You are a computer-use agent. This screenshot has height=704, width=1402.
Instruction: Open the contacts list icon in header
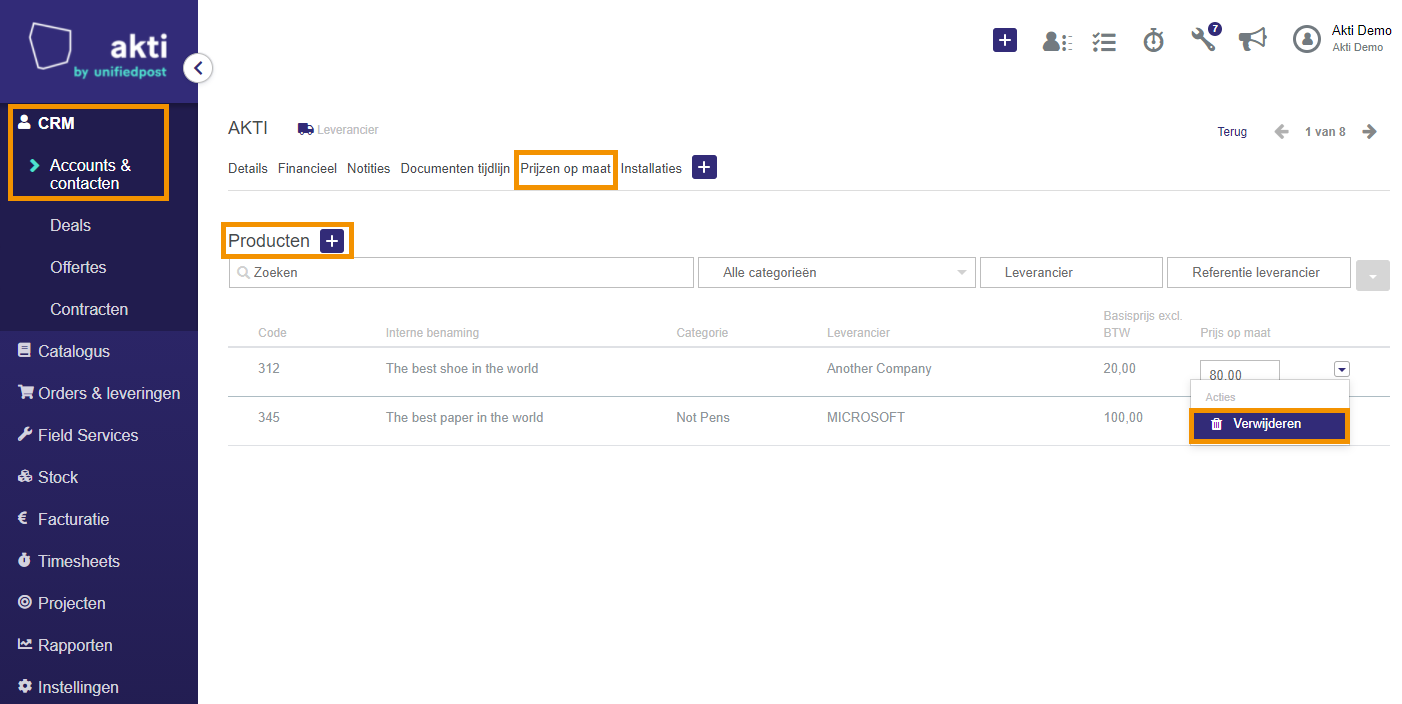pyautogui.click(x=1057, y=41)
